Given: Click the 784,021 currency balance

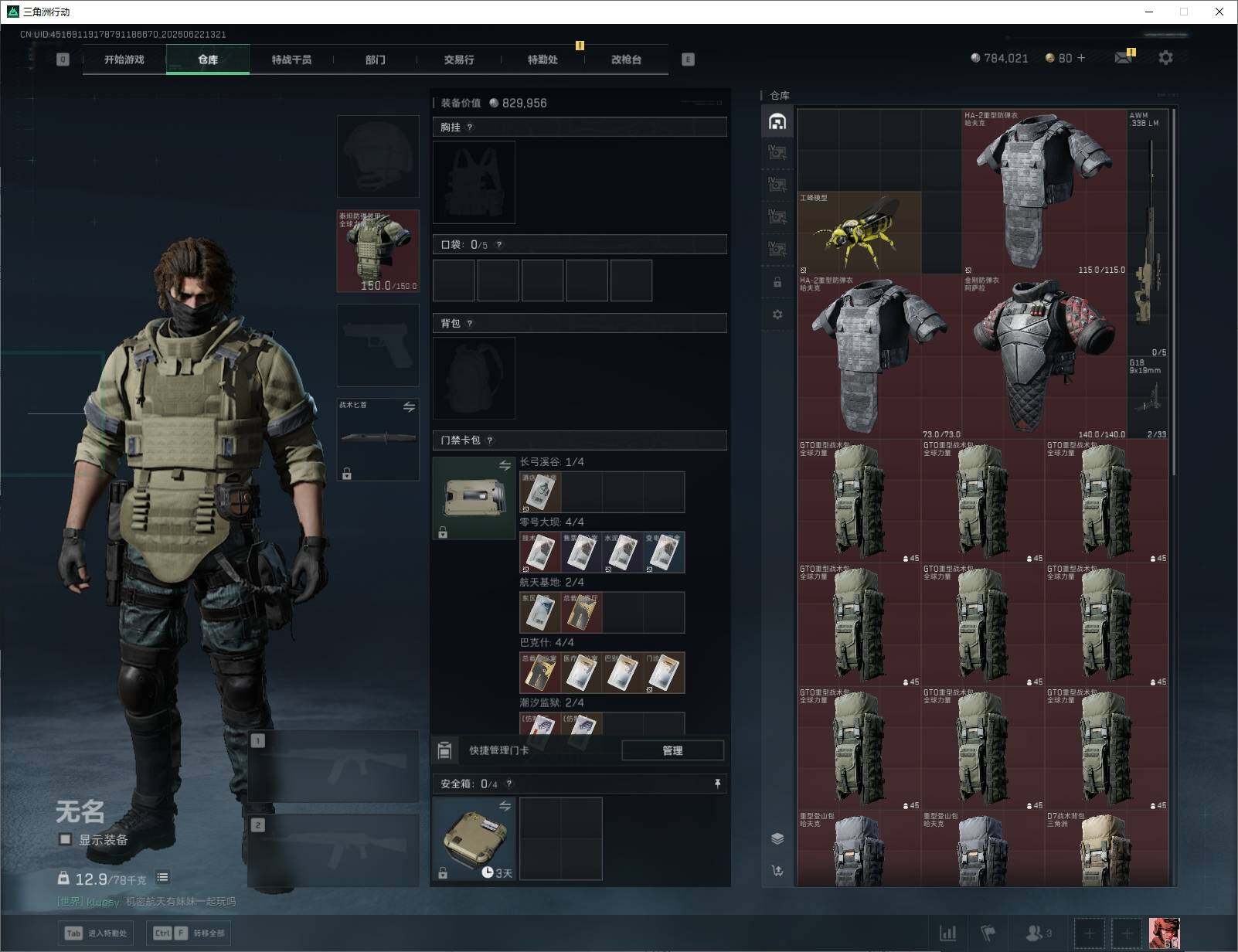Looking at the screenshot, I should 999,58.
